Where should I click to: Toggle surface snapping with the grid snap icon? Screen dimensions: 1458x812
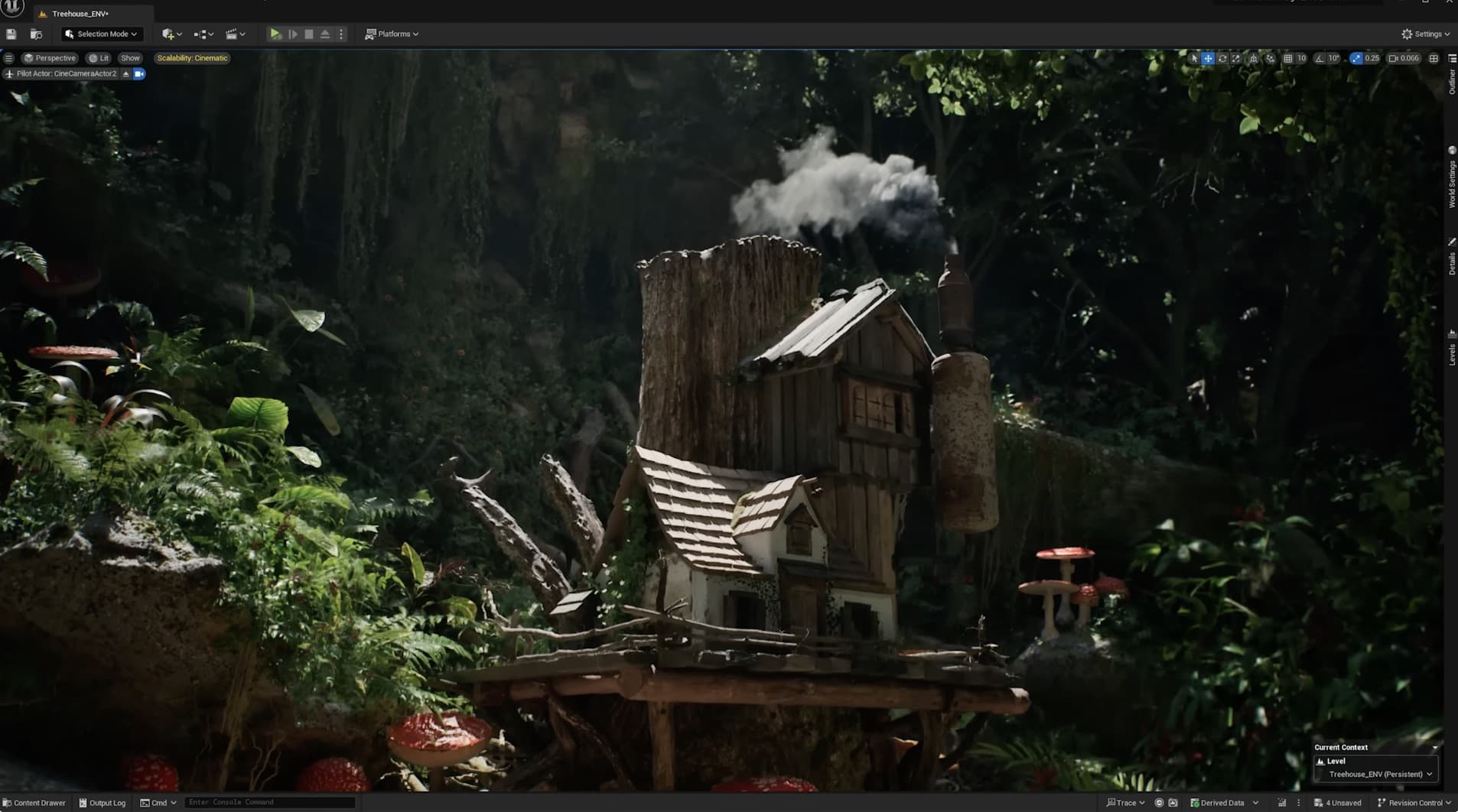[1288, 58]
